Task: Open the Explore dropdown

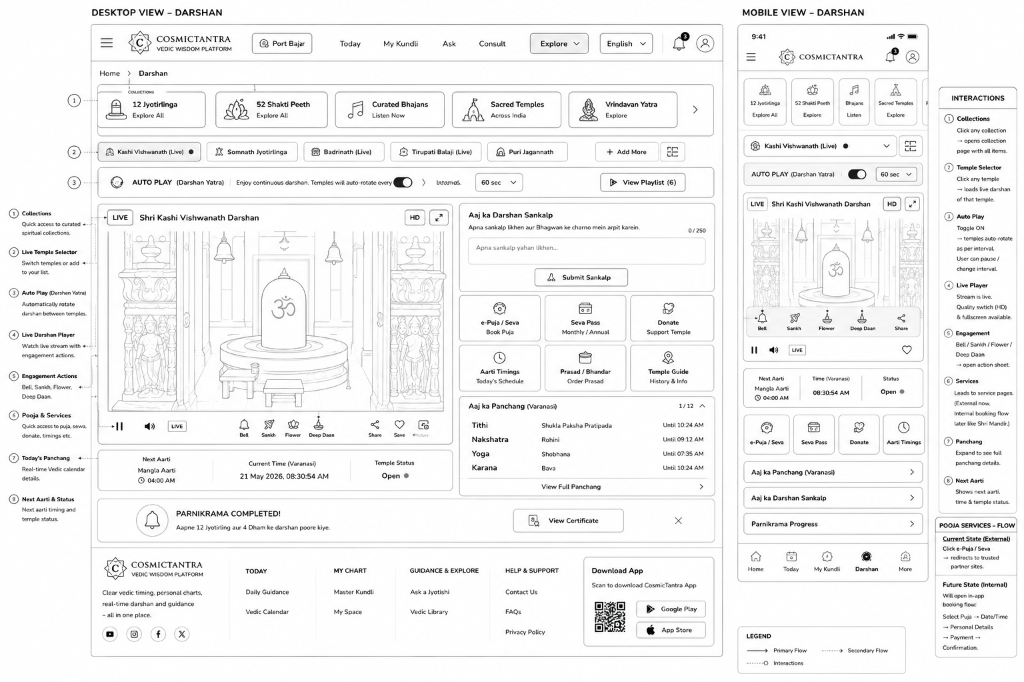Action: 559,44
